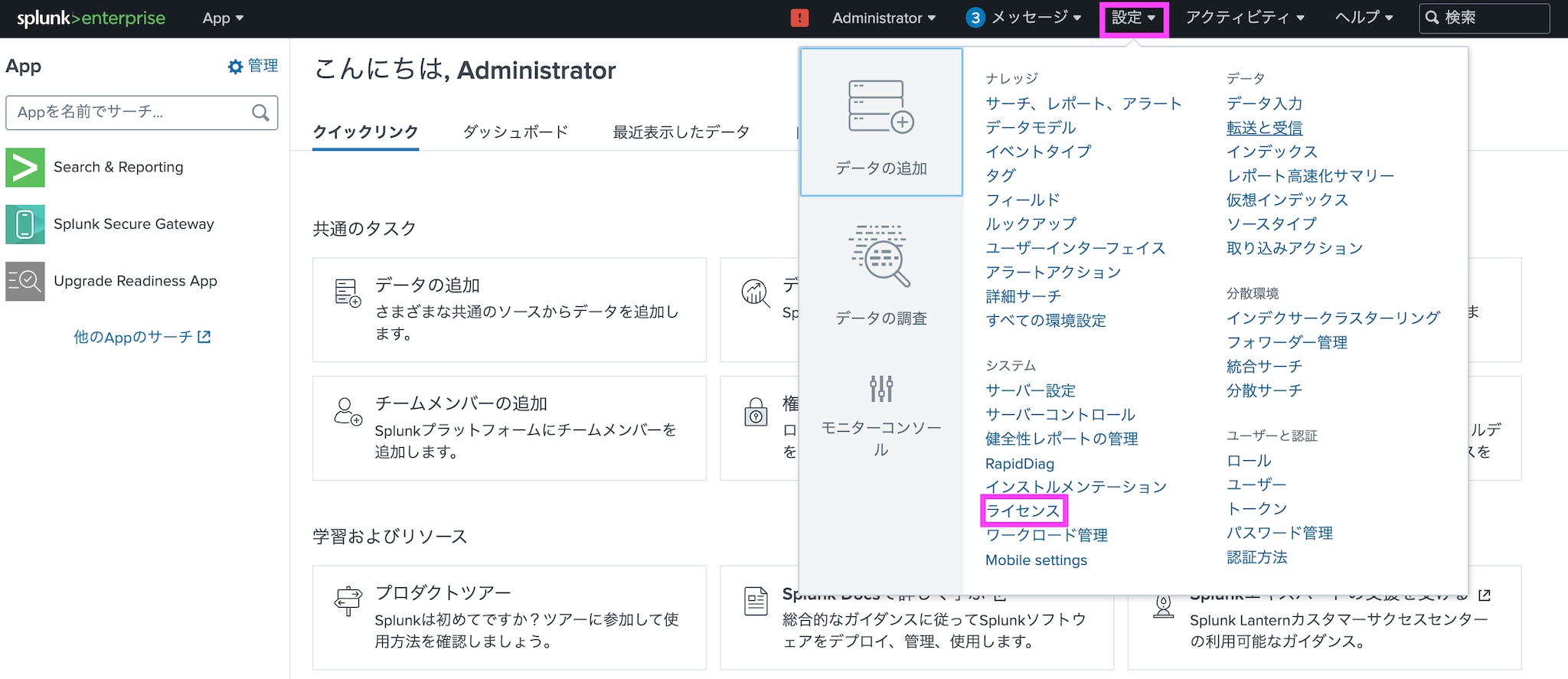
Task: Open the 健全性レポートの管理 link
Action: click(x=1061, y=439)
